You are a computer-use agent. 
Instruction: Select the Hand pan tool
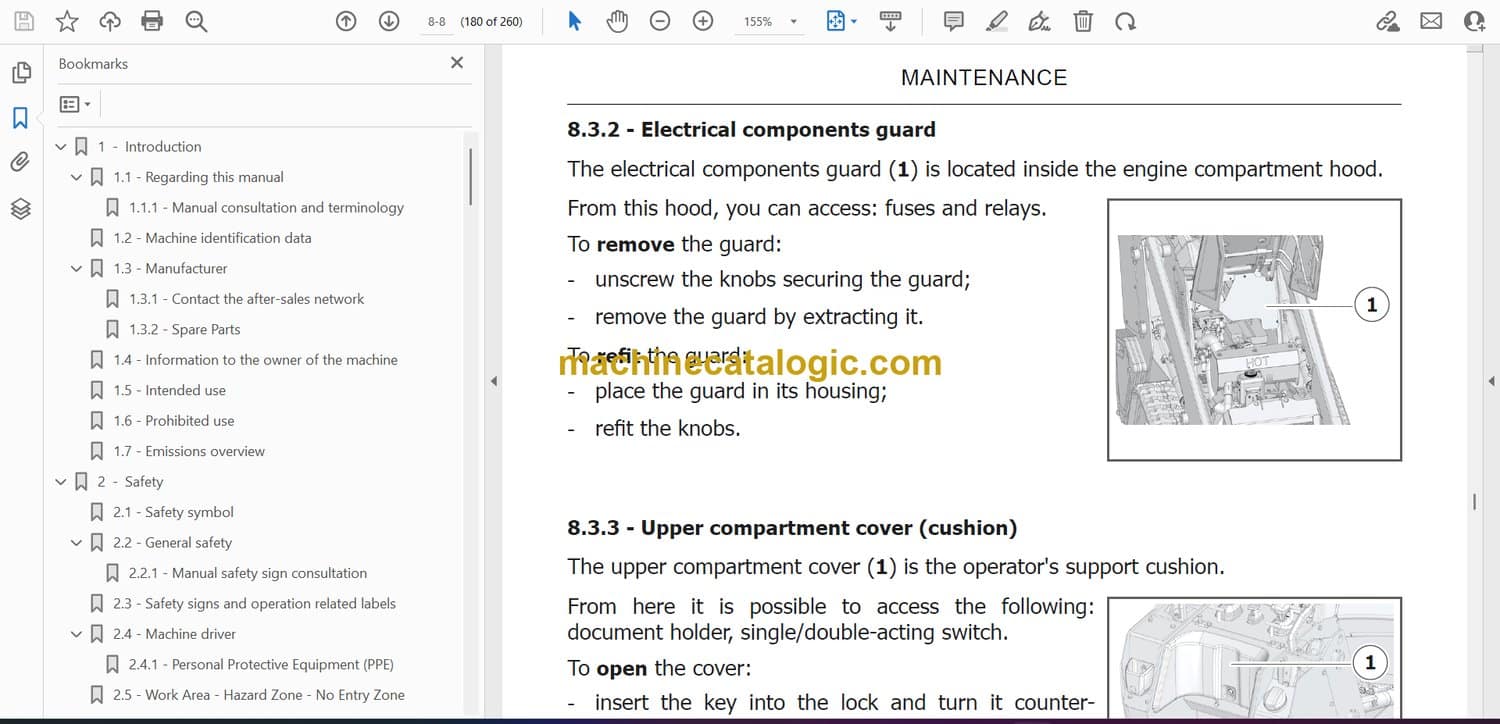tap(617, 21)
